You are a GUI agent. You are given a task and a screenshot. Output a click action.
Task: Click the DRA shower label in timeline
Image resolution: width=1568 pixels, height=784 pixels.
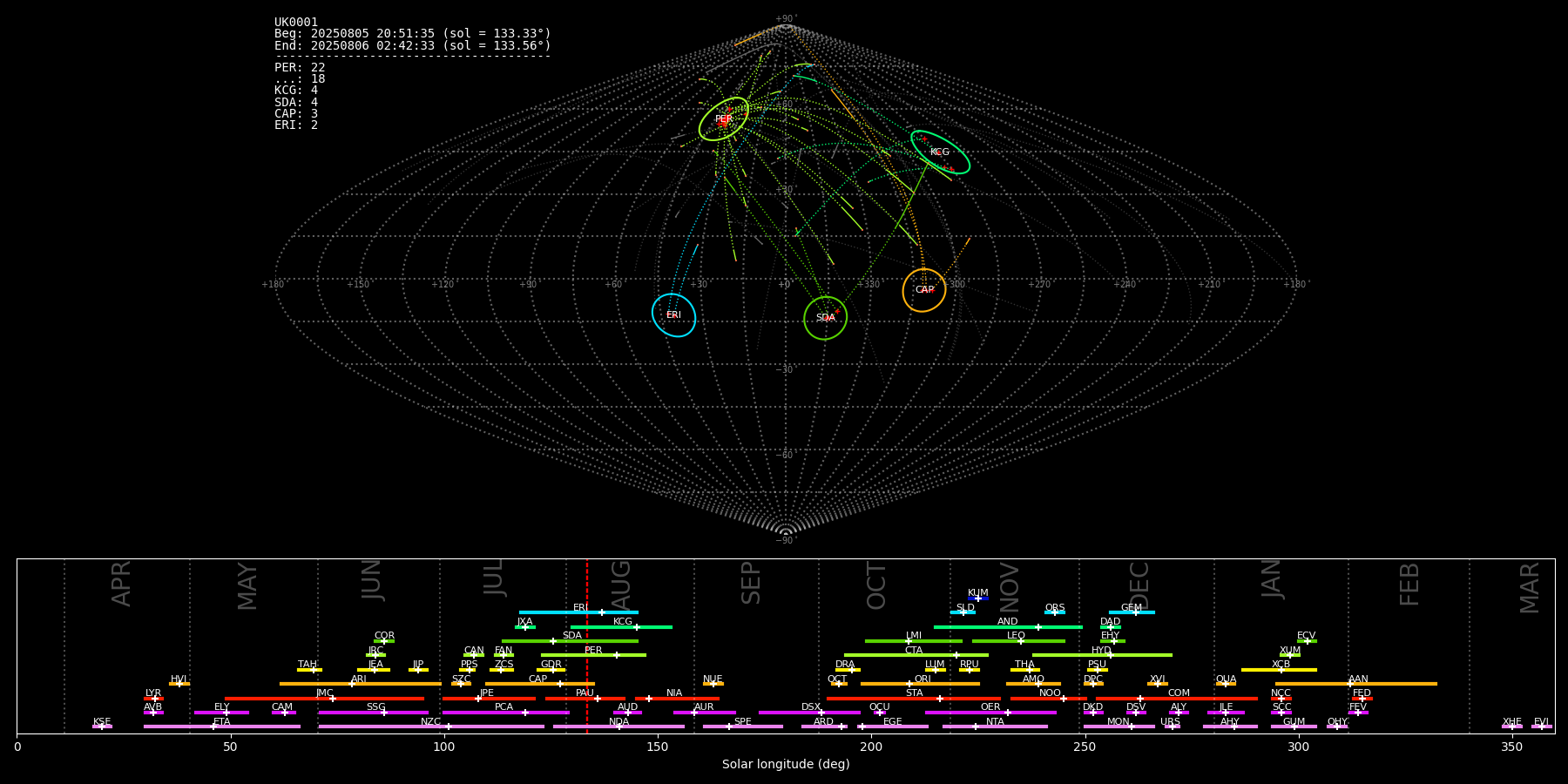point(845,665)
